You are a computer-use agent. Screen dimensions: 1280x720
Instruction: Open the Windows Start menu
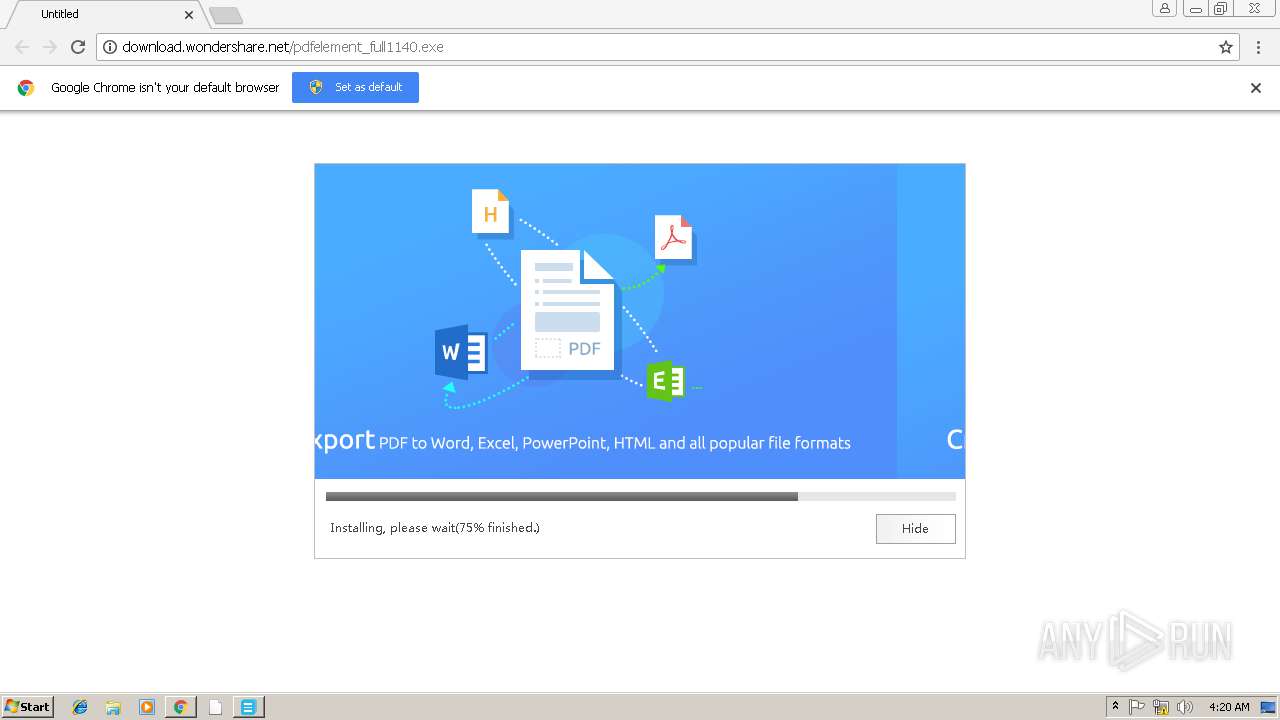[28, 707]
